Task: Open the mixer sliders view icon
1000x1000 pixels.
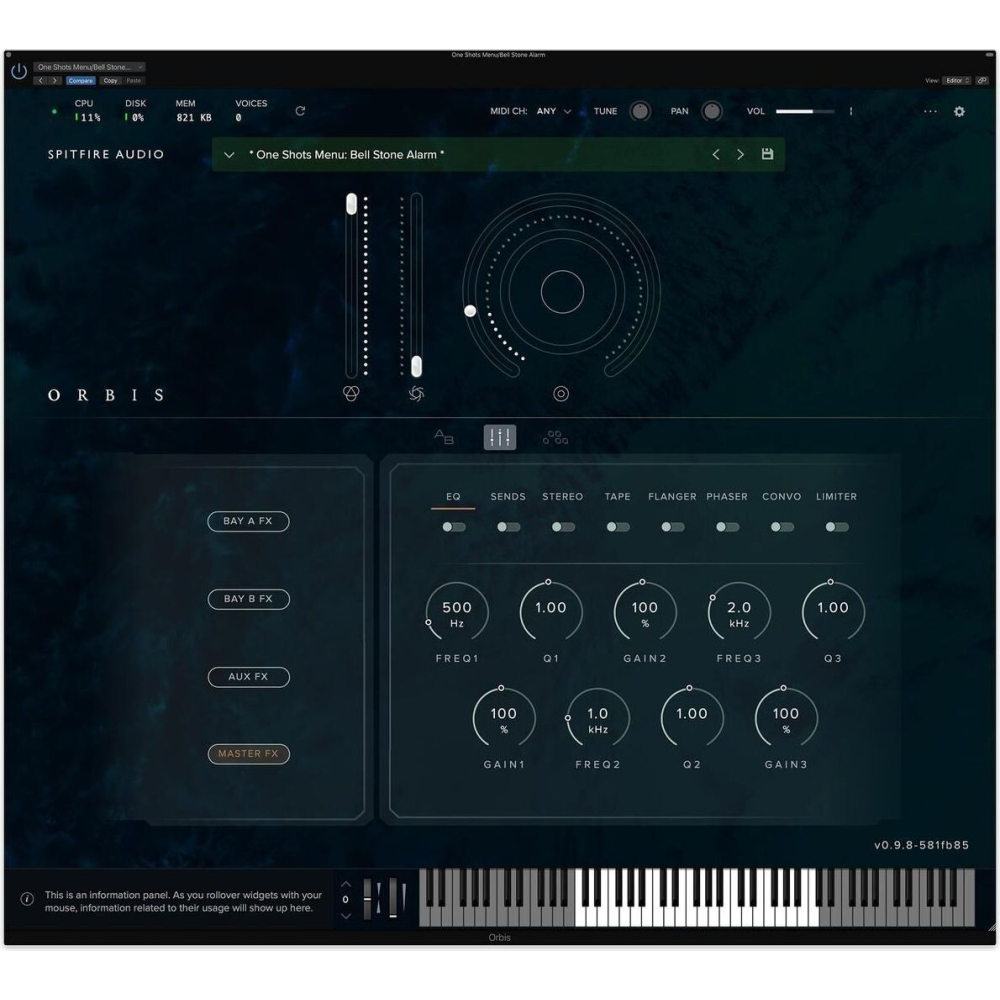Action: [x=500, y=437]
